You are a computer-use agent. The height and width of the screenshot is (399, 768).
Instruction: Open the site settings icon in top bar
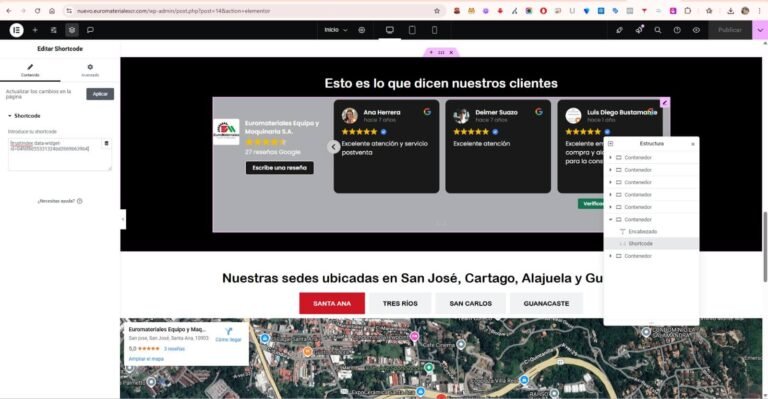tap(53, 30)
